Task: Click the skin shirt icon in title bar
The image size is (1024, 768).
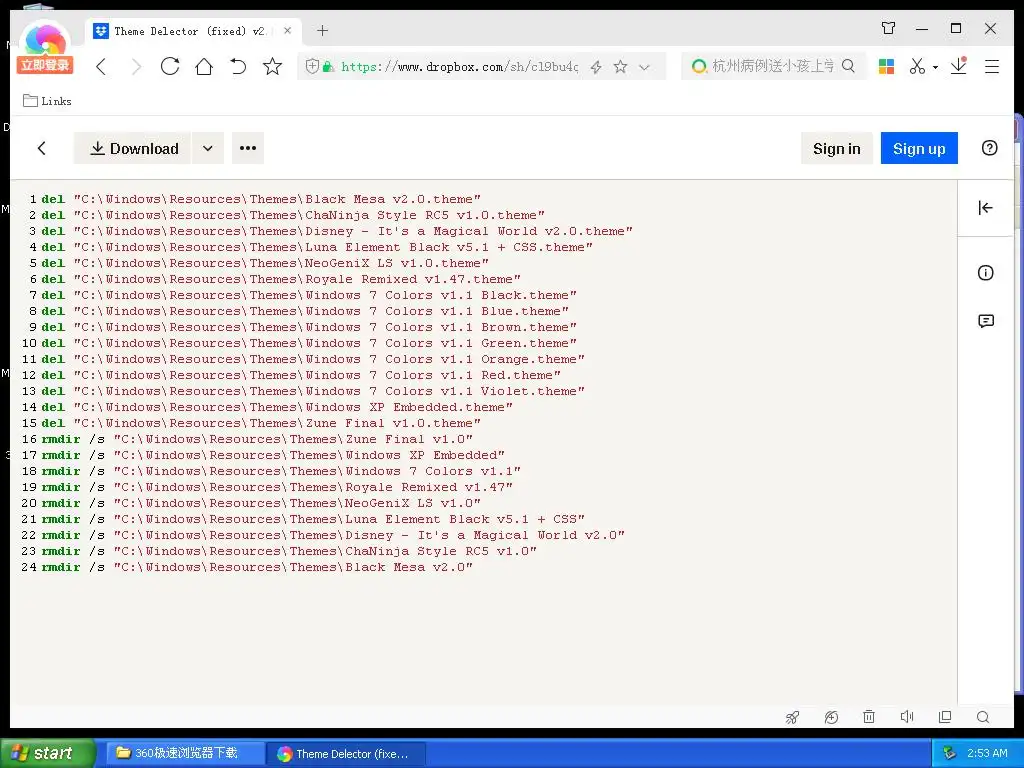Action: pyautogui.click(x=888, y=28)
